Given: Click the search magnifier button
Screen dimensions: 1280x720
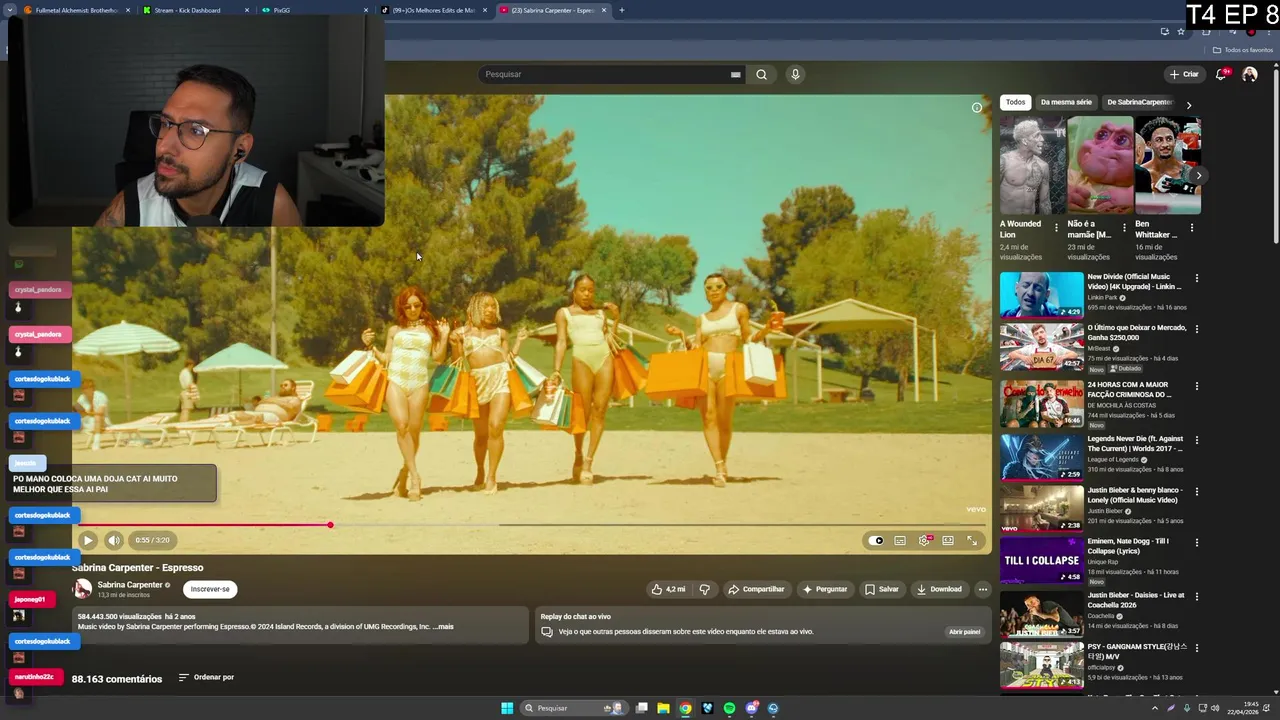Looking at the screenshot, I should tap(761, 74).
